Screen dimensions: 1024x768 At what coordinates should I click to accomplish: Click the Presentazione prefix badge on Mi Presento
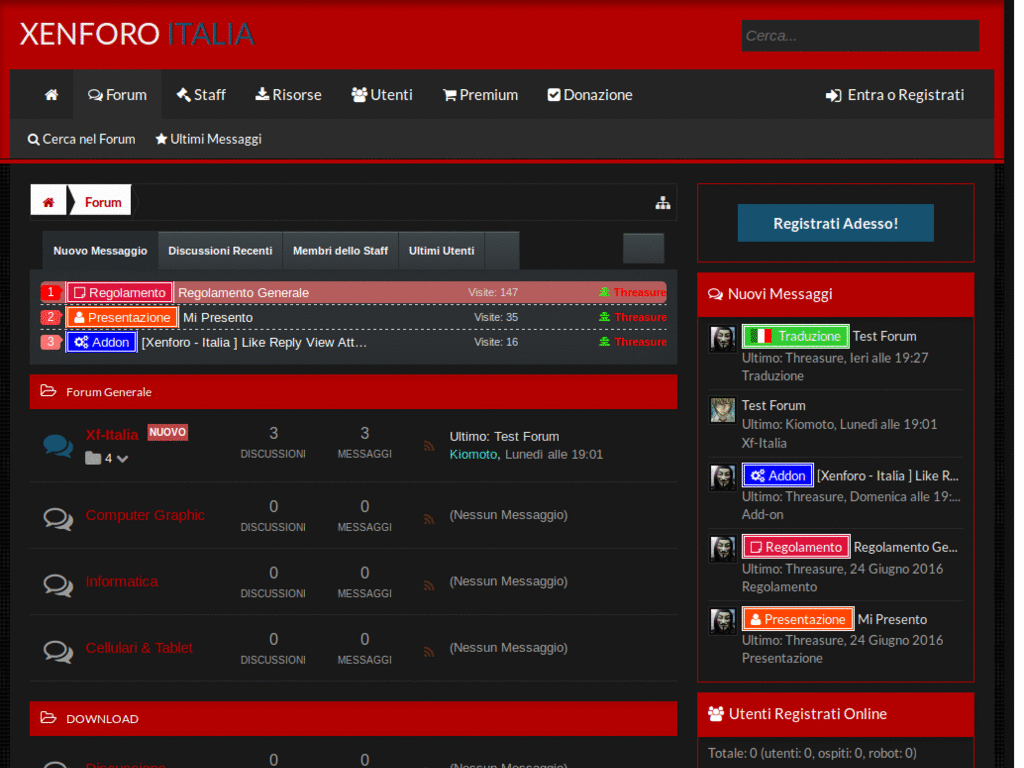(x=122, y=317)
